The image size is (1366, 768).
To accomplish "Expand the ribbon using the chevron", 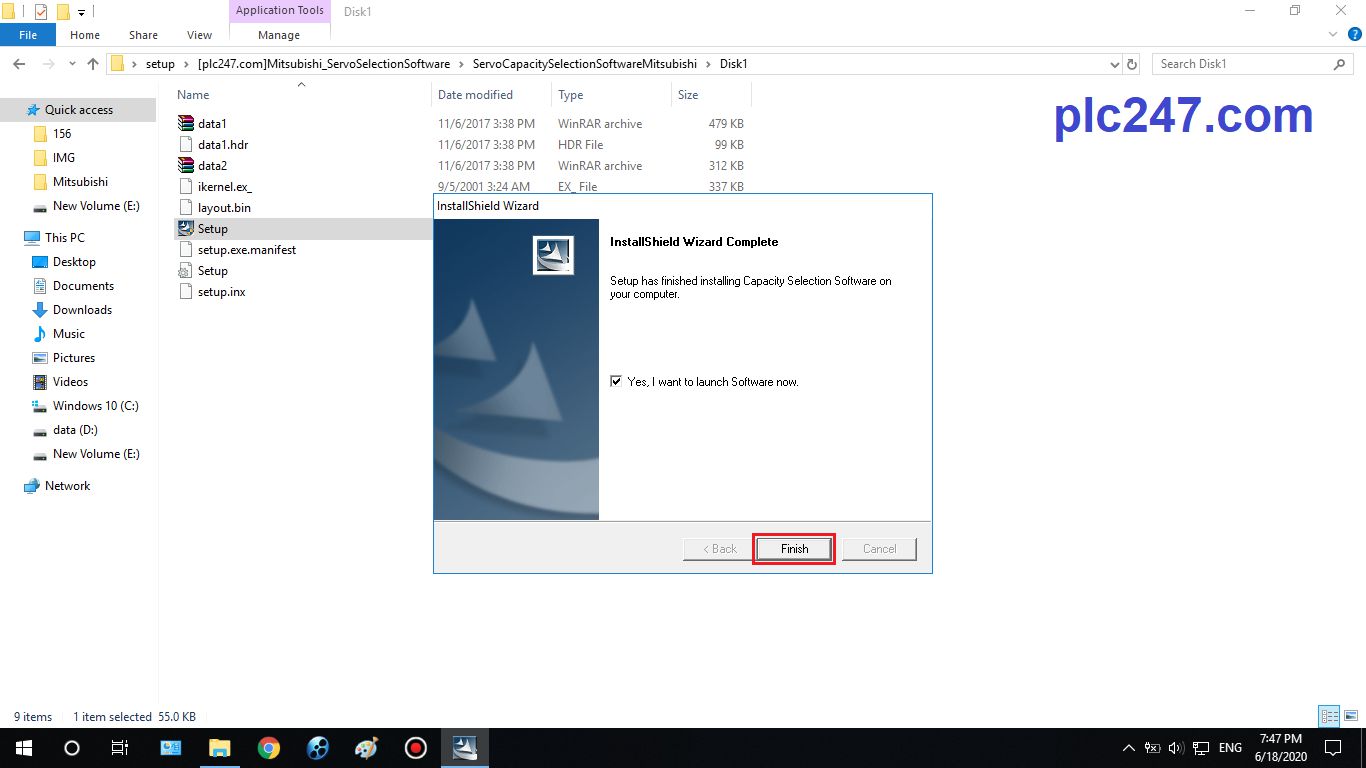I will pyautogui.click(x=1331, y=35).
